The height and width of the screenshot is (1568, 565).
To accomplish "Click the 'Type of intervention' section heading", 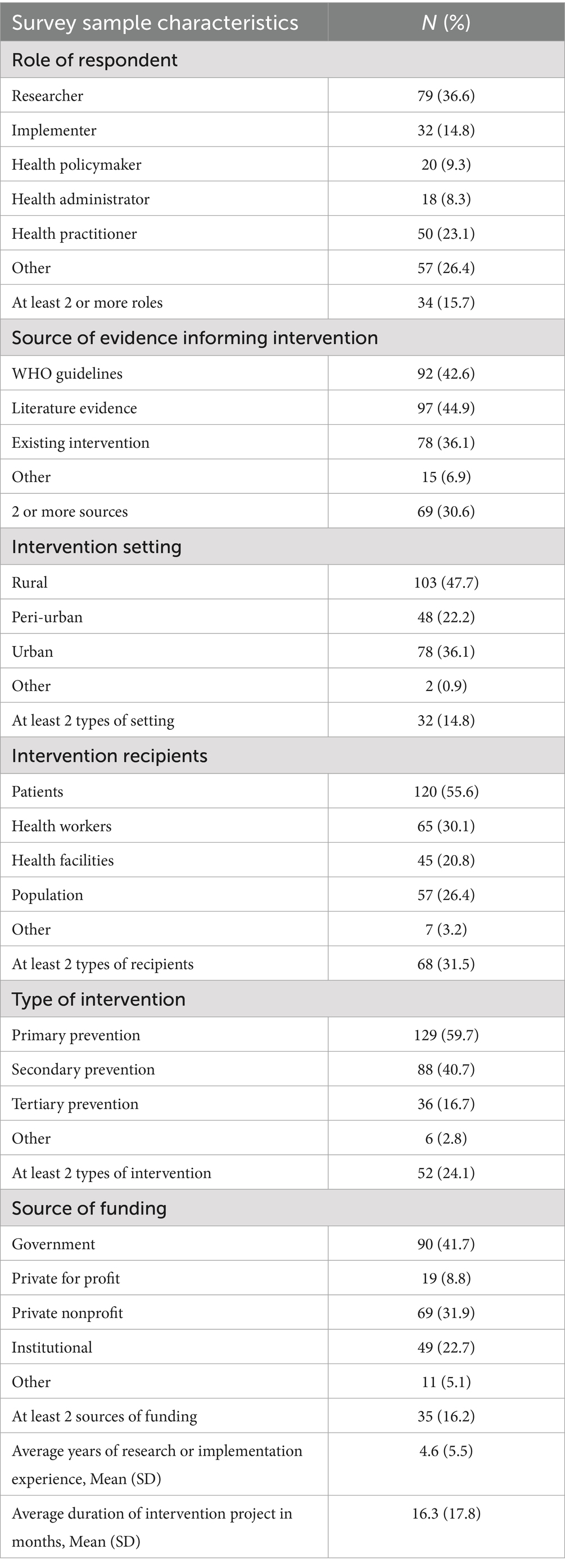I will [x=98, y=999].
